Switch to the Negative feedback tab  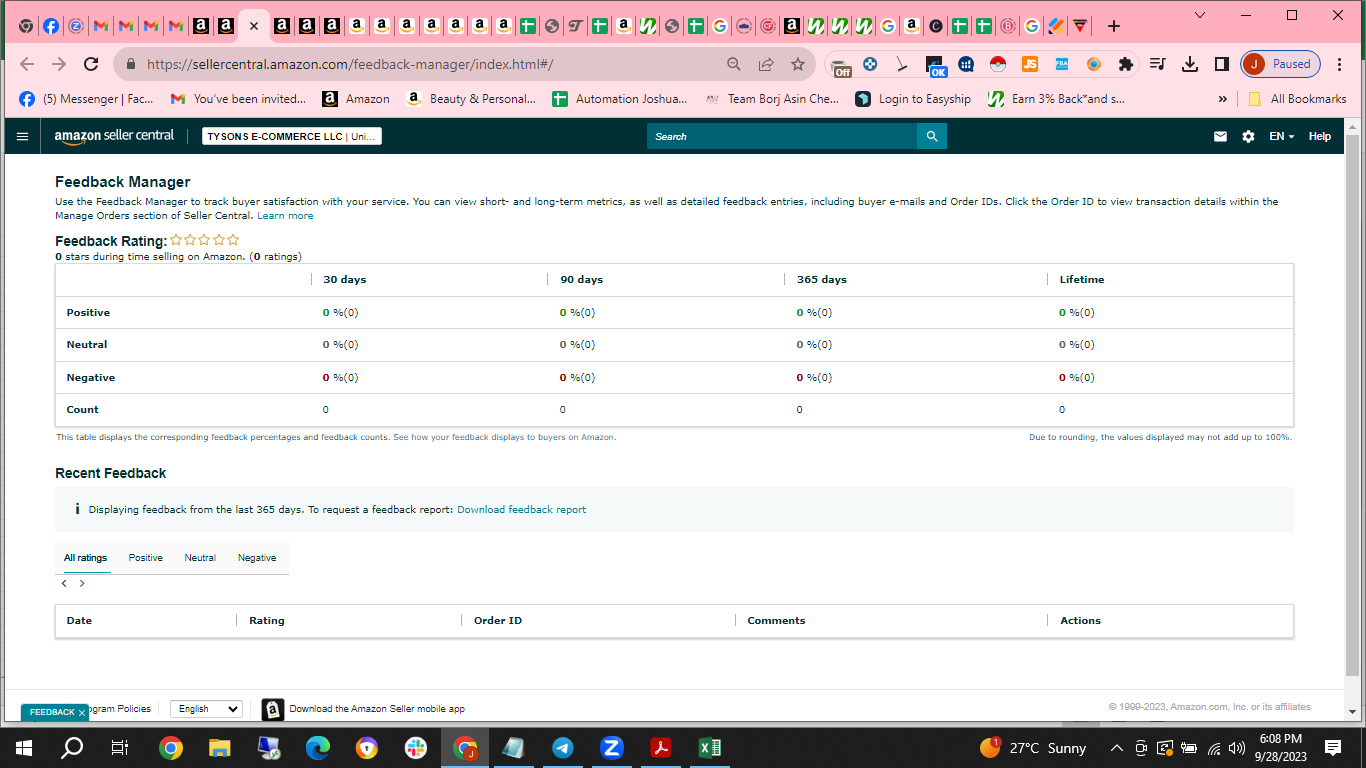click(257, 558)
